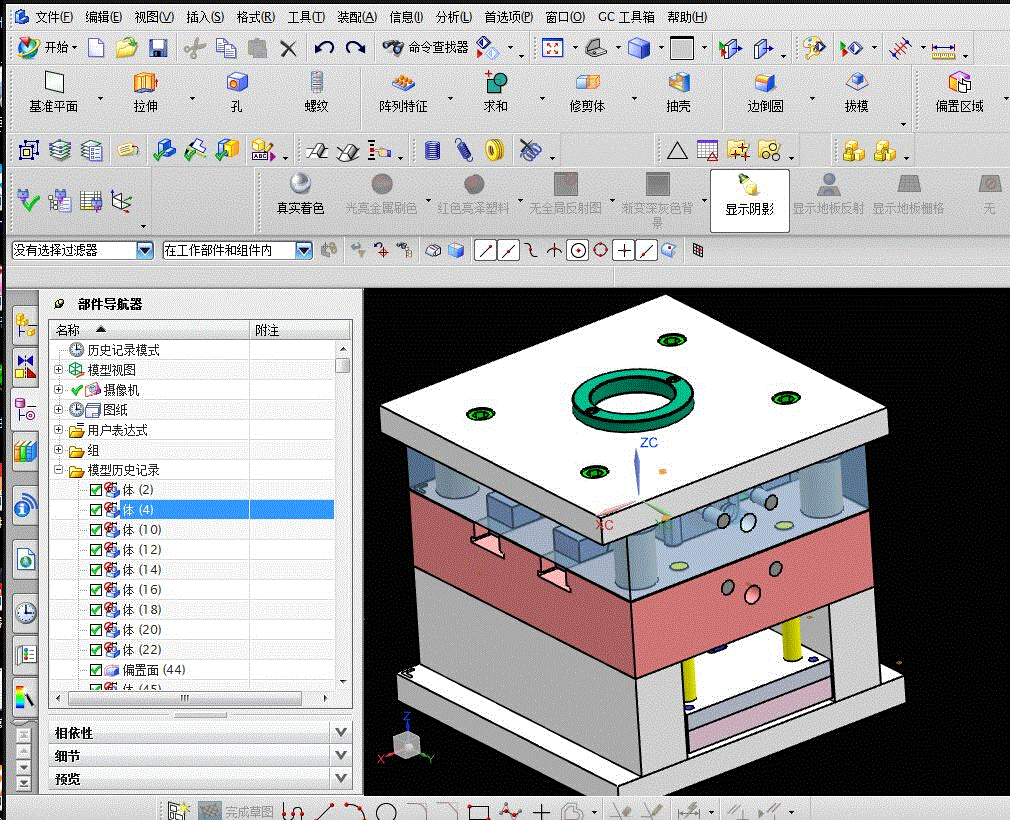Expand the 相依性 panel section
This screenshot has width=1010, height=820.
342,733
